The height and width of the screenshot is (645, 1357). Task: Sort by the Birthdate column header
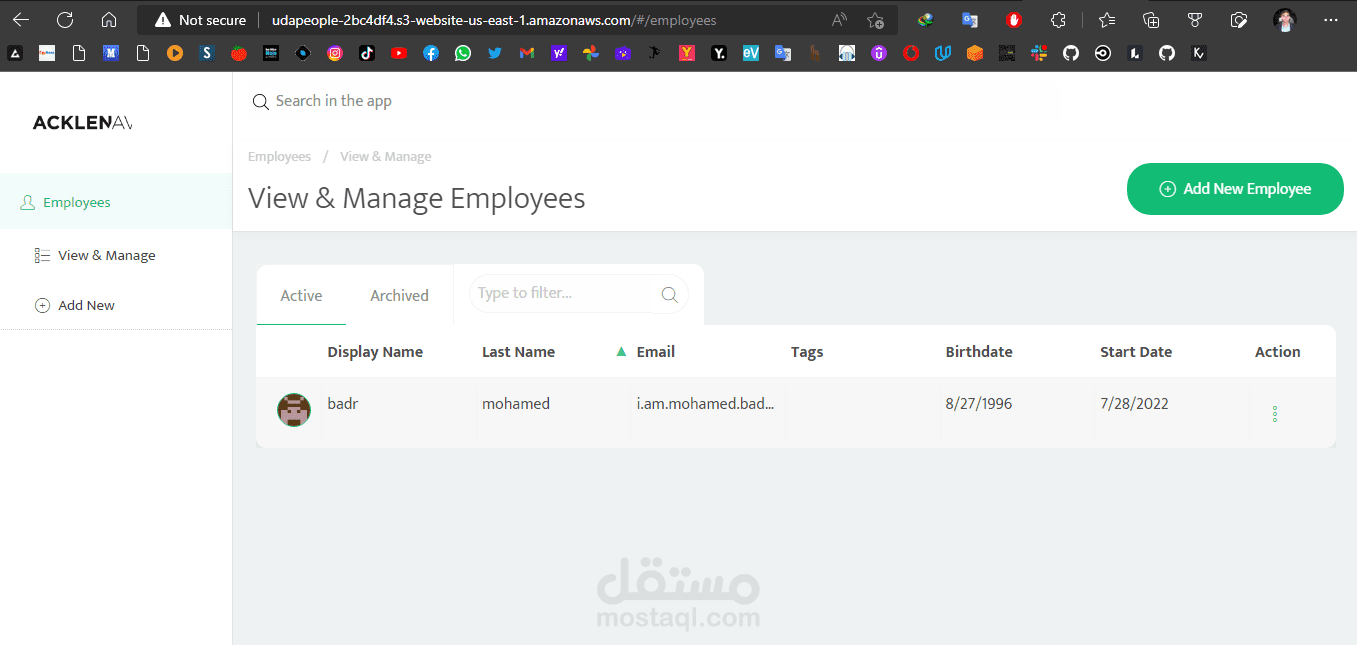(979, 352)
